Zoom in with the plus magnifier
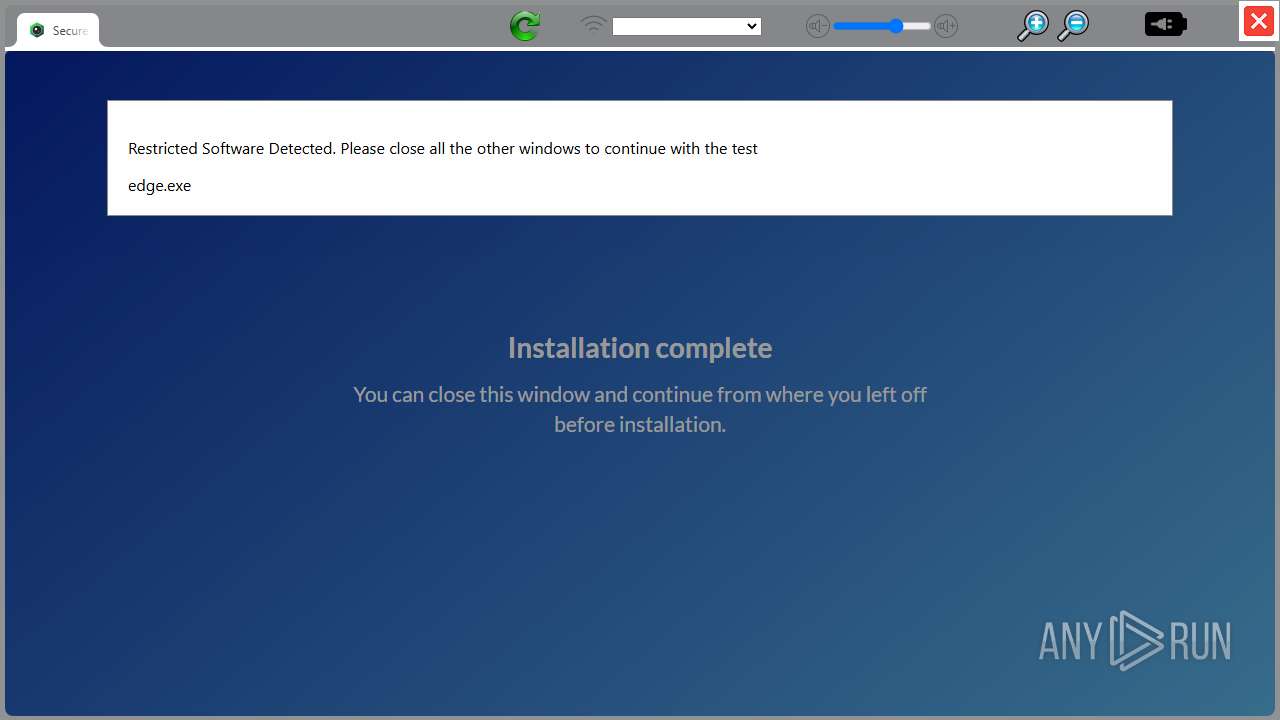This screenshot has width=1280, height=720. point(1032,27)
